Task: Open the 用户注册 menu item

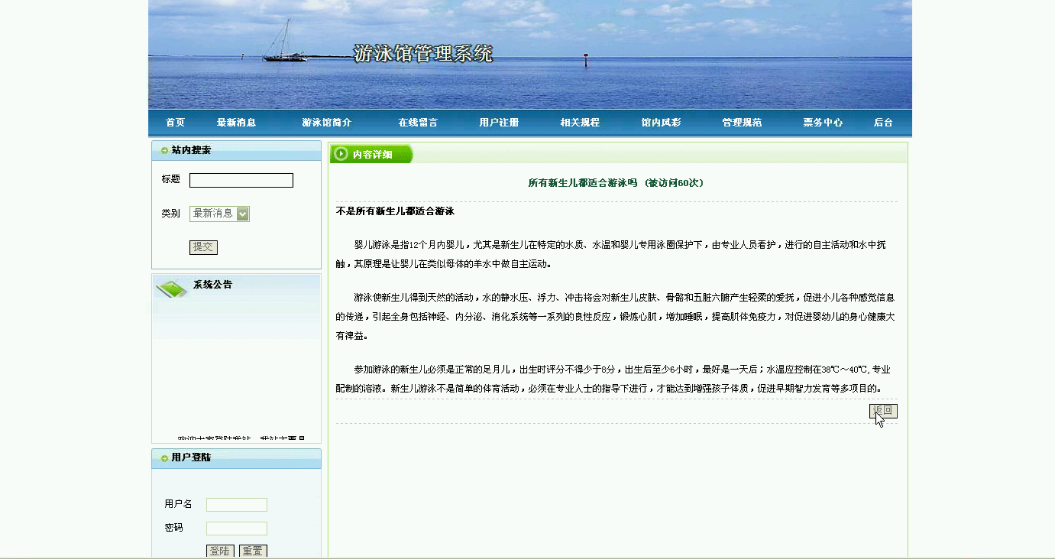Action: (499, 122)
